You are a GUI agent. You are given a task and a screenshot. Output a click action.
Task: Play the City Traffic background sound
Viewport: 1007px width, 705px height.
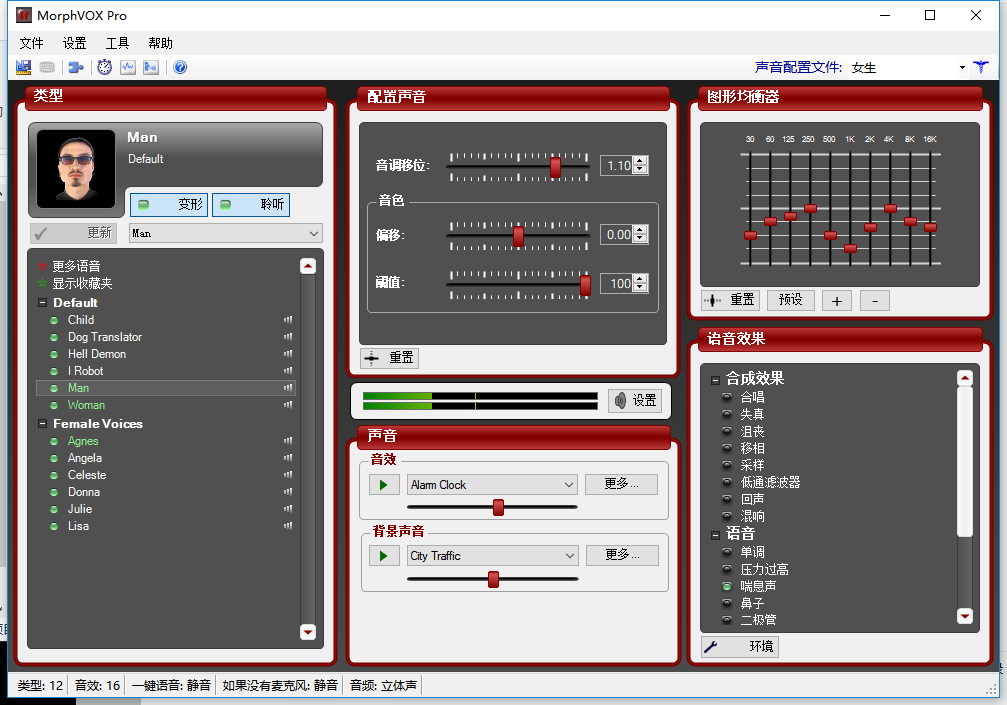coord(384,555)
